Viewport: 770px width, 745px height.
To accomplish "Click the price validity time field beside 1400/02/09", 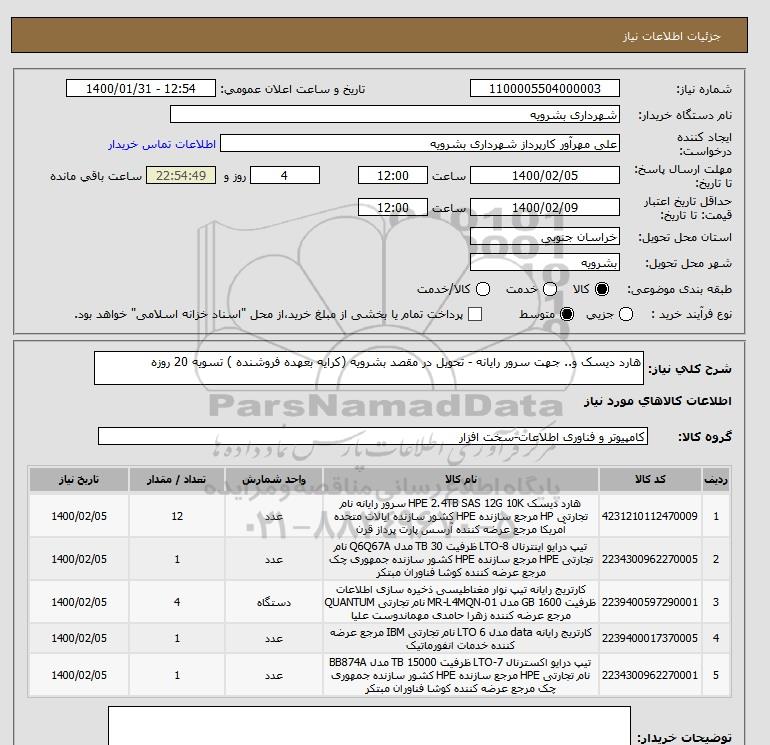I will [393, 207].
